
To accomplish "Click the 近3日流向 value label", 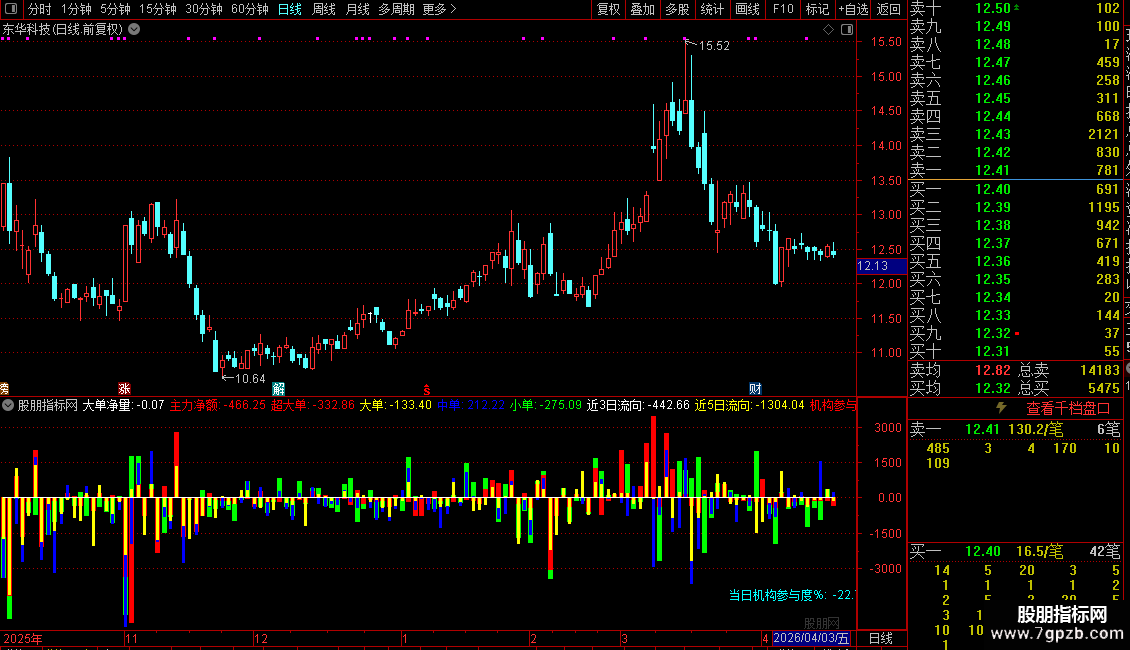I will pyautogui.click(x=638, y=405).
